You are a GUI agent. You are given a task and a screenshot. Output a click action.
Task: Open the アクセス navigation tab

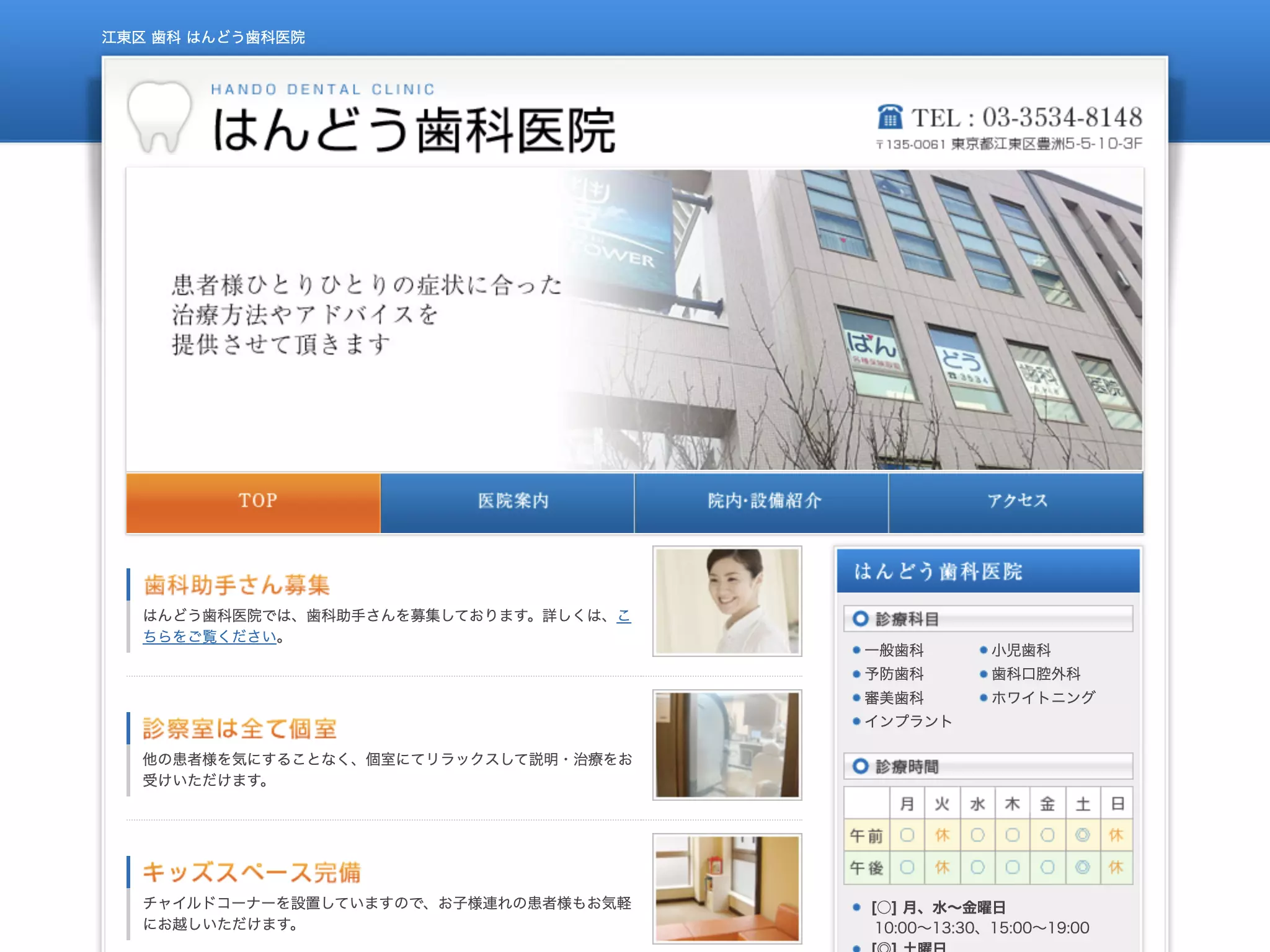coord(1016,503)
